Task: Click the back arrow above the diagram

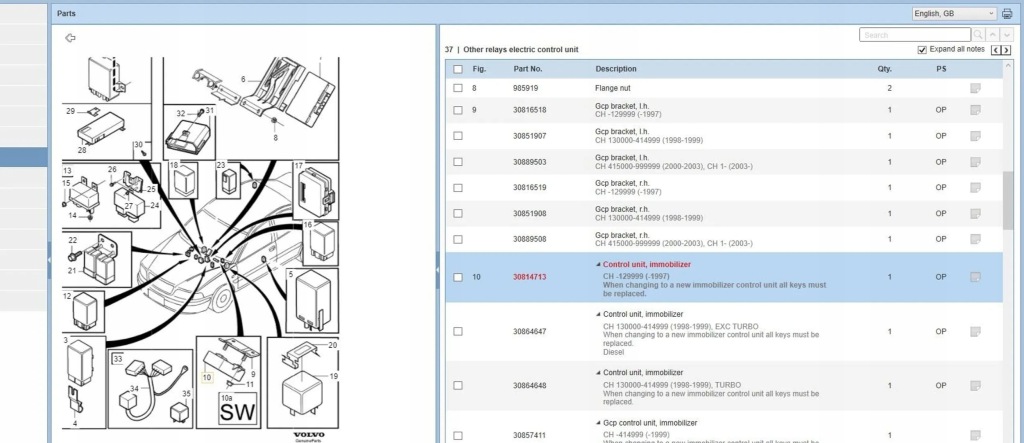Action: pos(71,38)
